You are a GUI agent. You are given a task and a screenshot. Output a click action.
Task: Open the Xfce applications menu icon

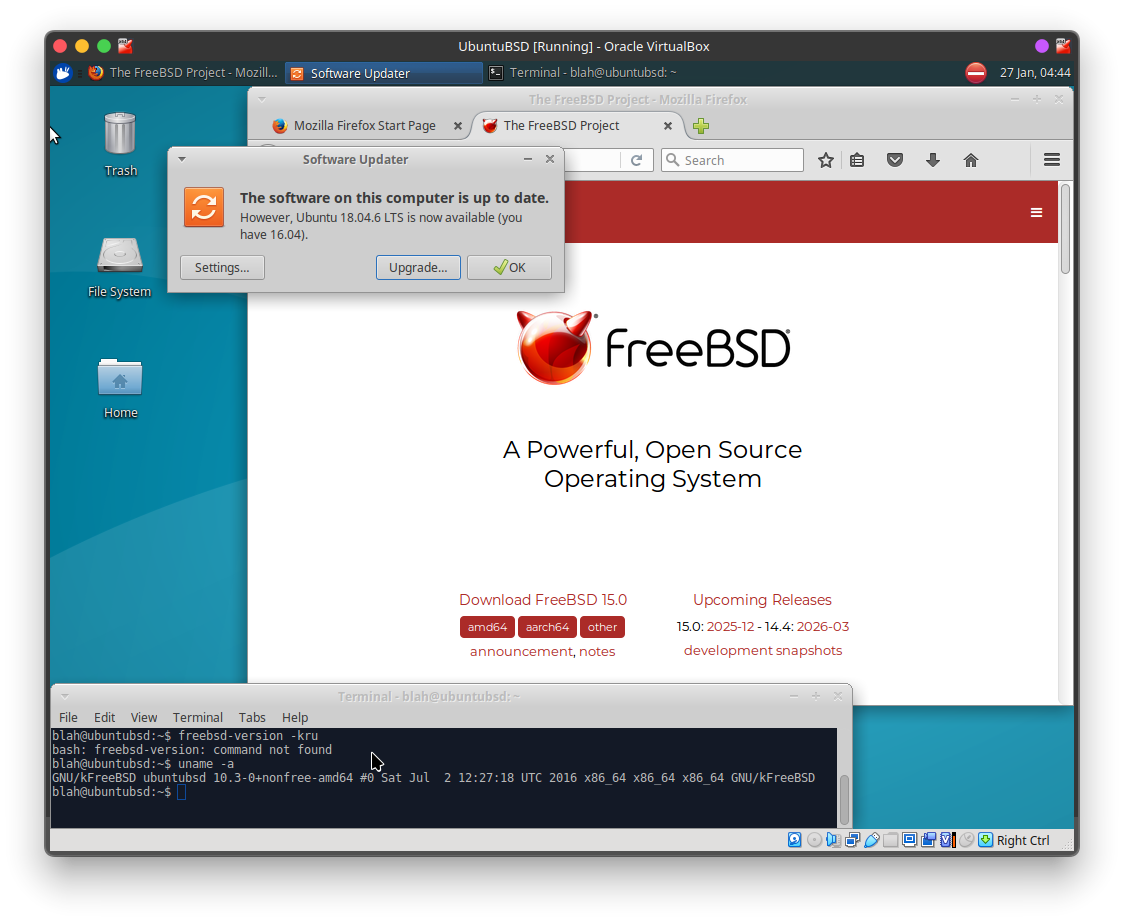pyautogui.click(x=63, y=72)
